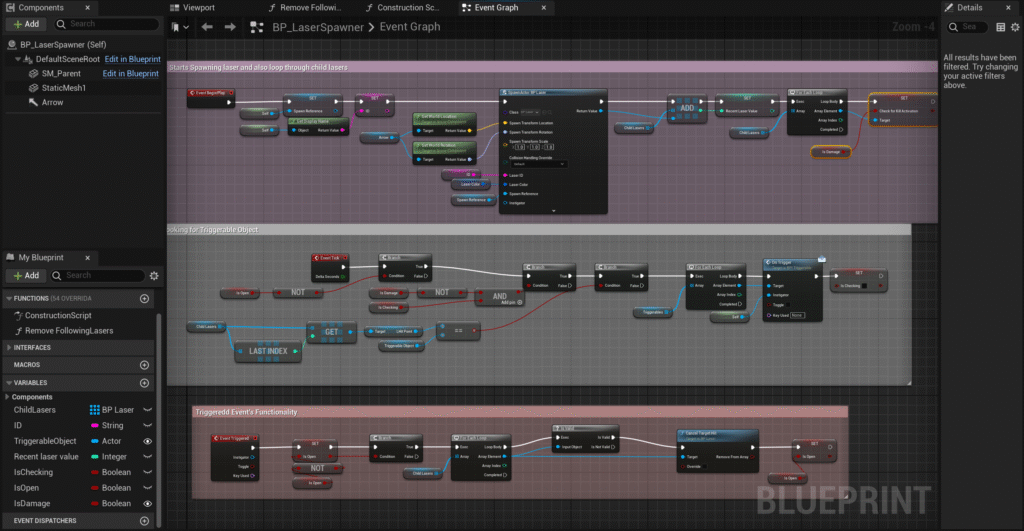
Task: Focus the My Blueprint search field
Action: (x=98, y=276)
